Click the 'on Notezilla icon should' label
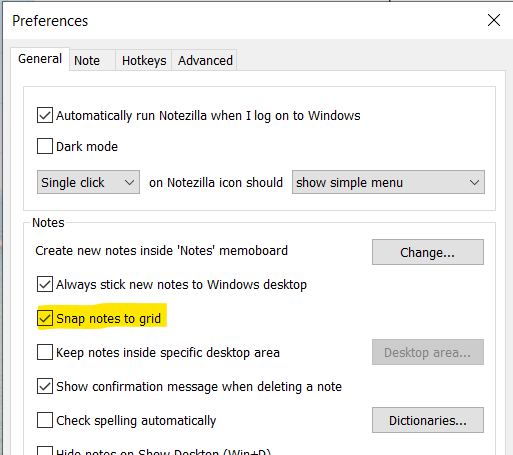This screenshot has width=513, height=455. point(216,183)
